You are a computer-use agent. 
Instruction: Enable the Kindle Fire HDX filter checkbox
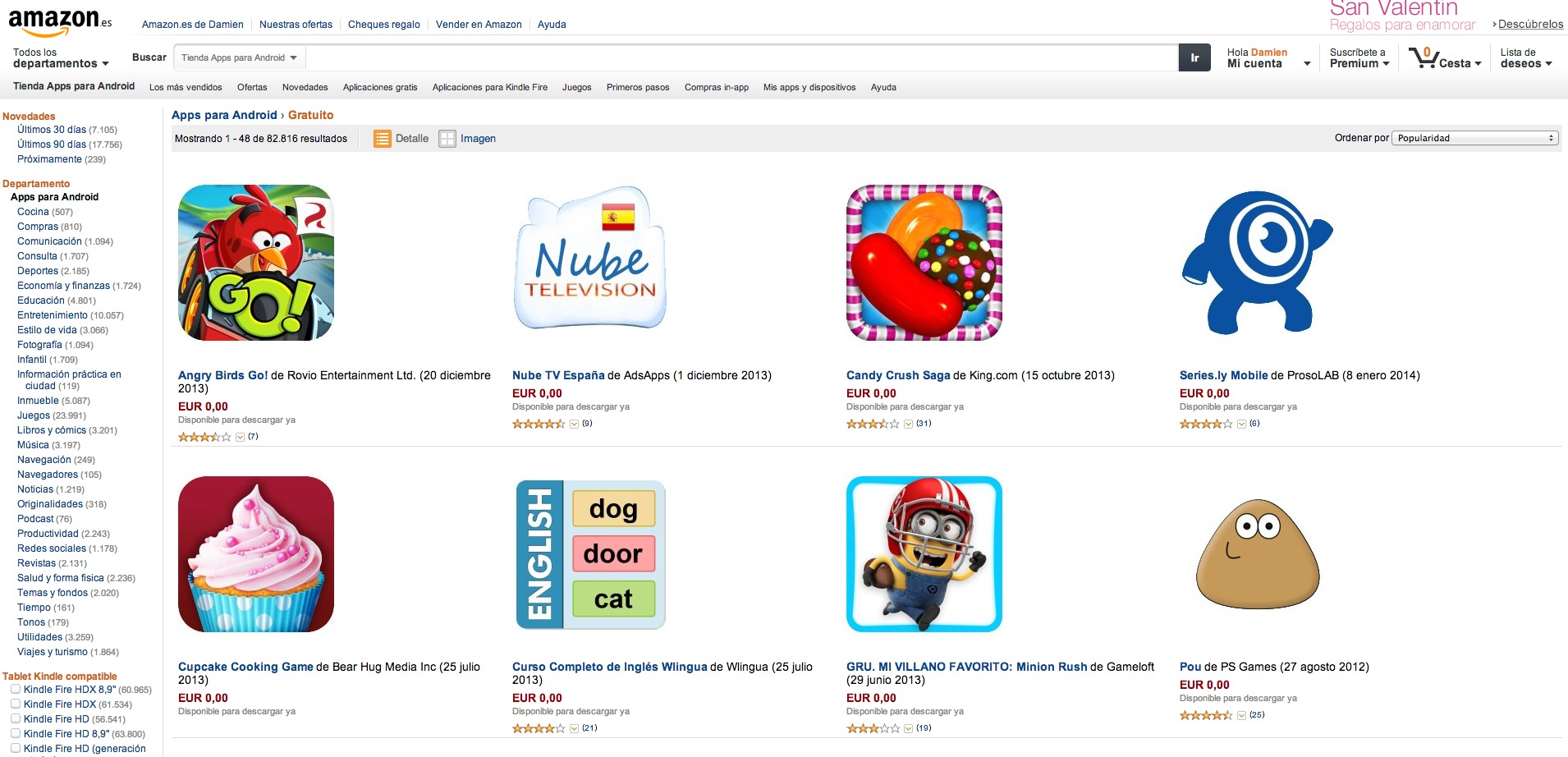pyautogui.click(x=16, y=704)
